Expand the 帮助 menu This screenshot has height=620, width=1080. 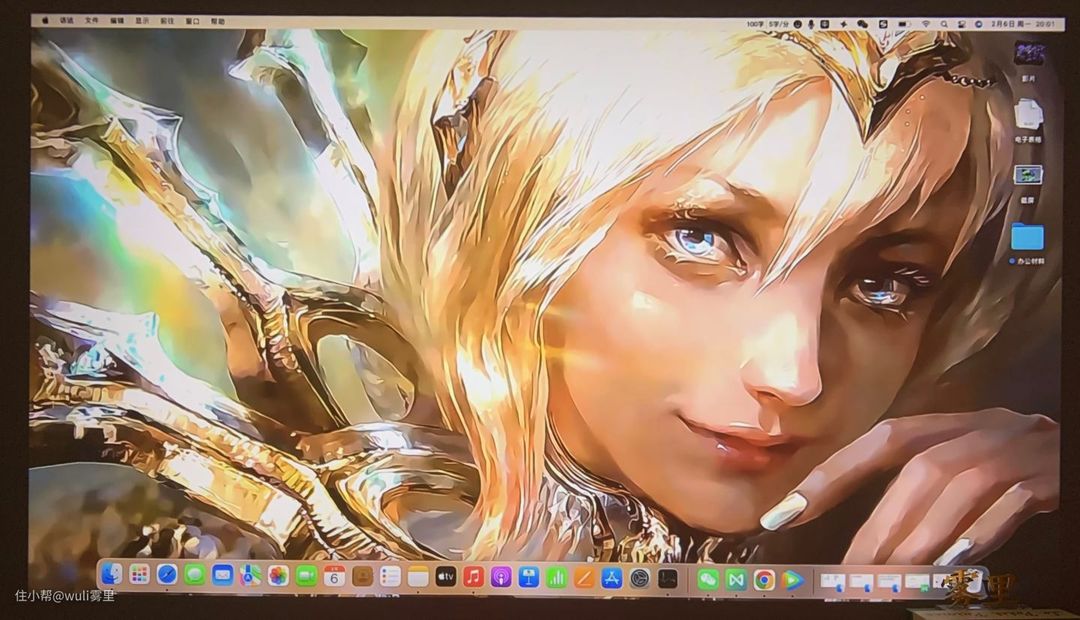click(217, 20)
